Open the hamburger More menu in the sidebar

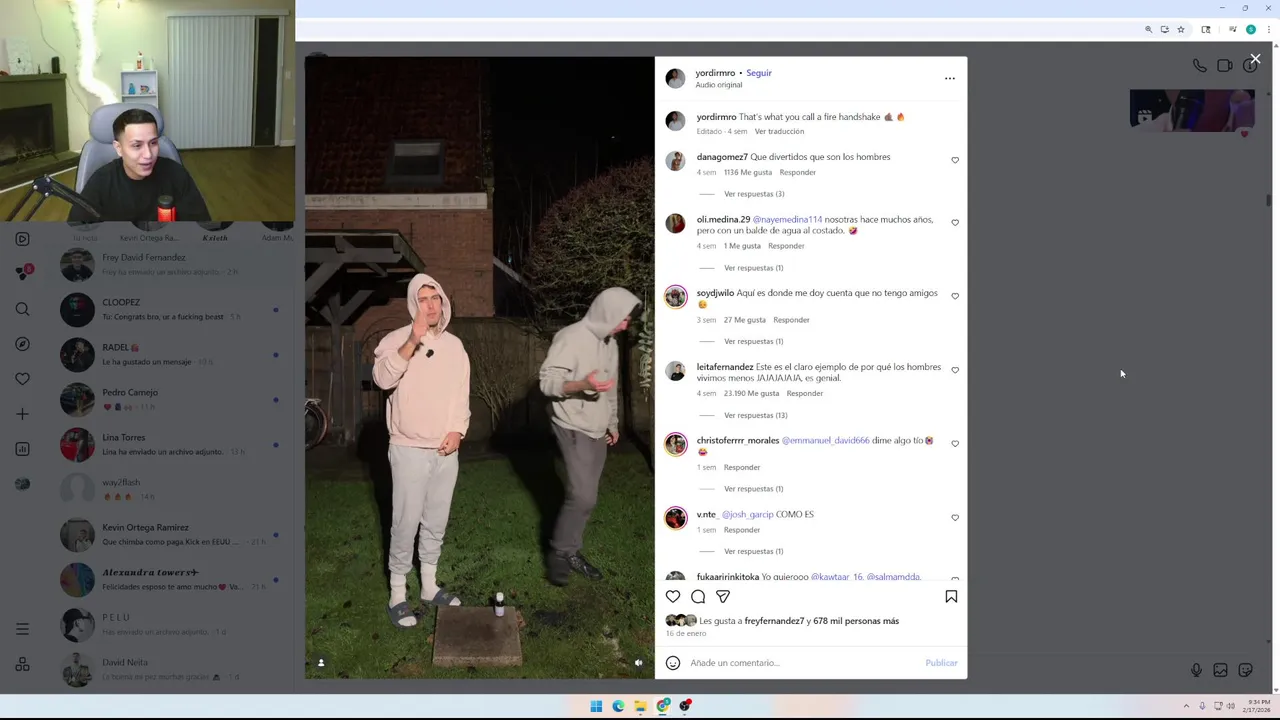[22, 629]
